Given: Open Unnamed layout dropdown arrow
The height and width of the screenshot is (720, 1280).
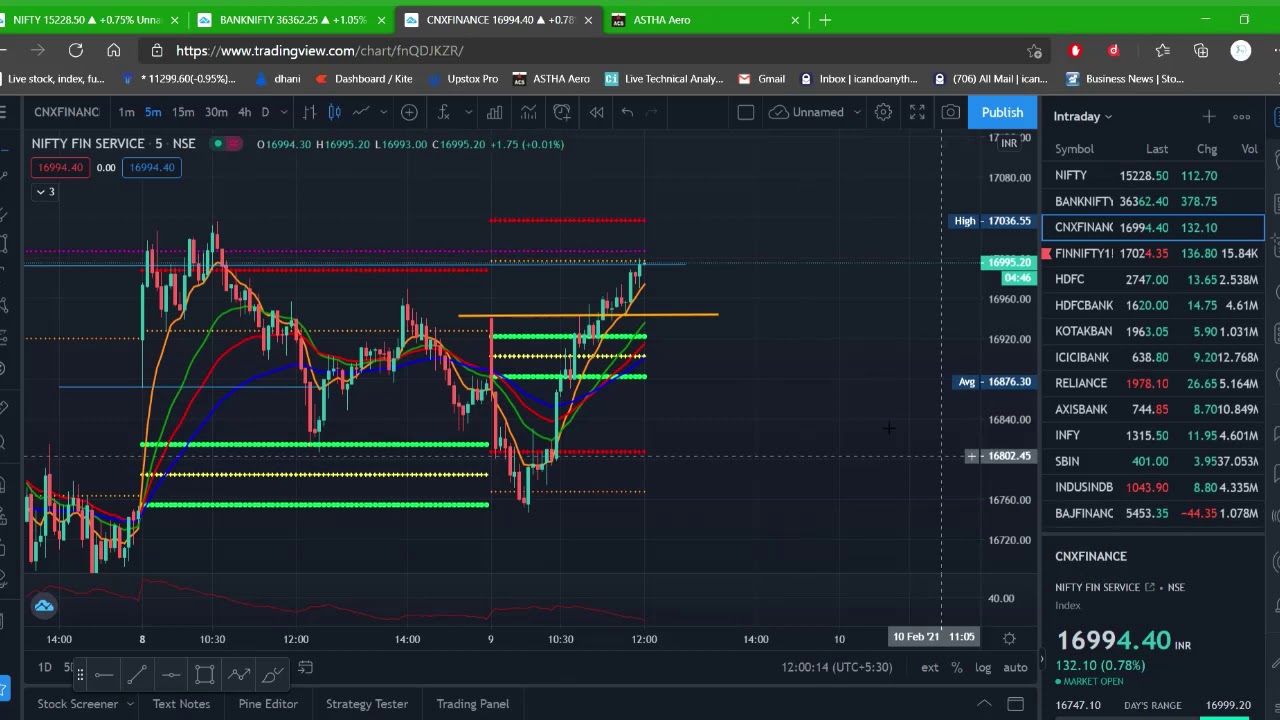Looking at the screenshot, I should pyautogui.click(x=856, y=112).
